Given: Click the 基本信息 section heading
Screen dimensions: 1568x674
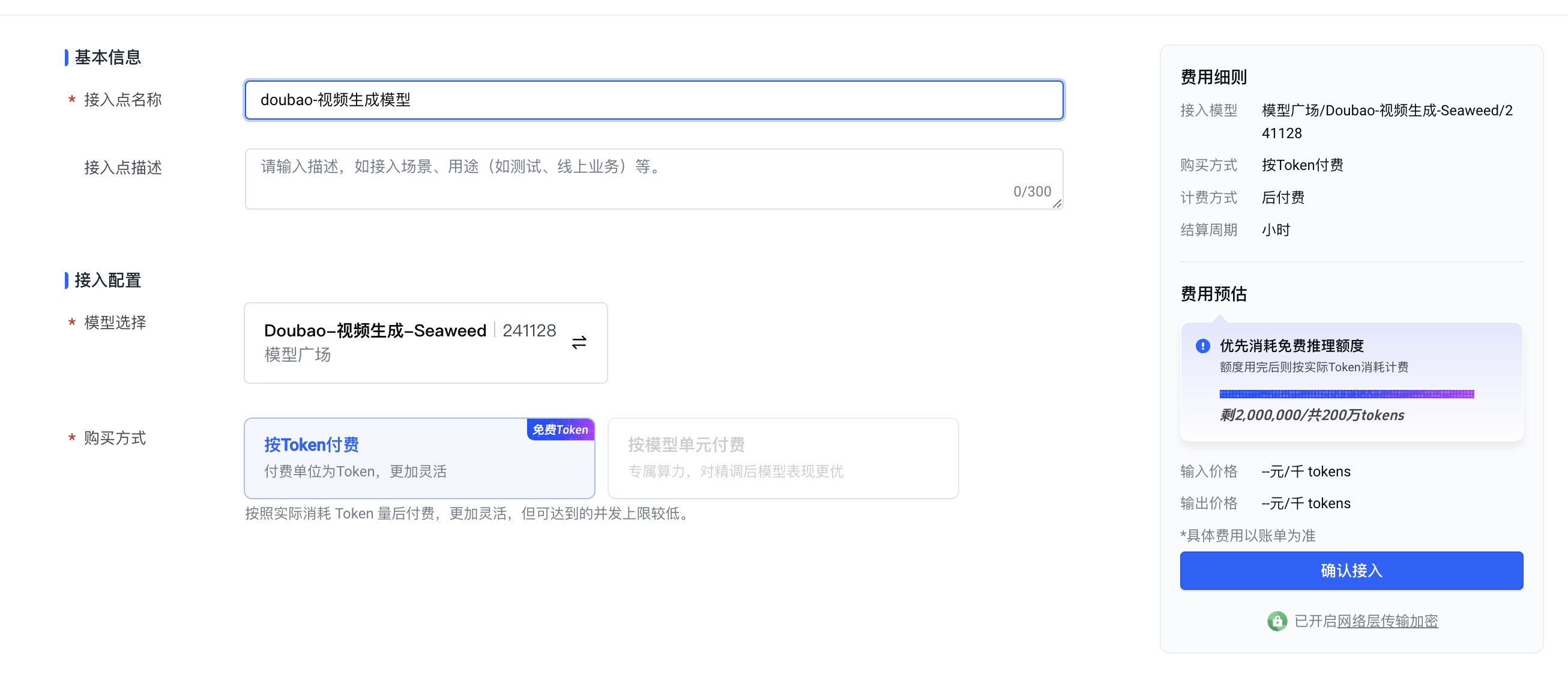Looking at the screenshot, I should click(x=107, y=57).
